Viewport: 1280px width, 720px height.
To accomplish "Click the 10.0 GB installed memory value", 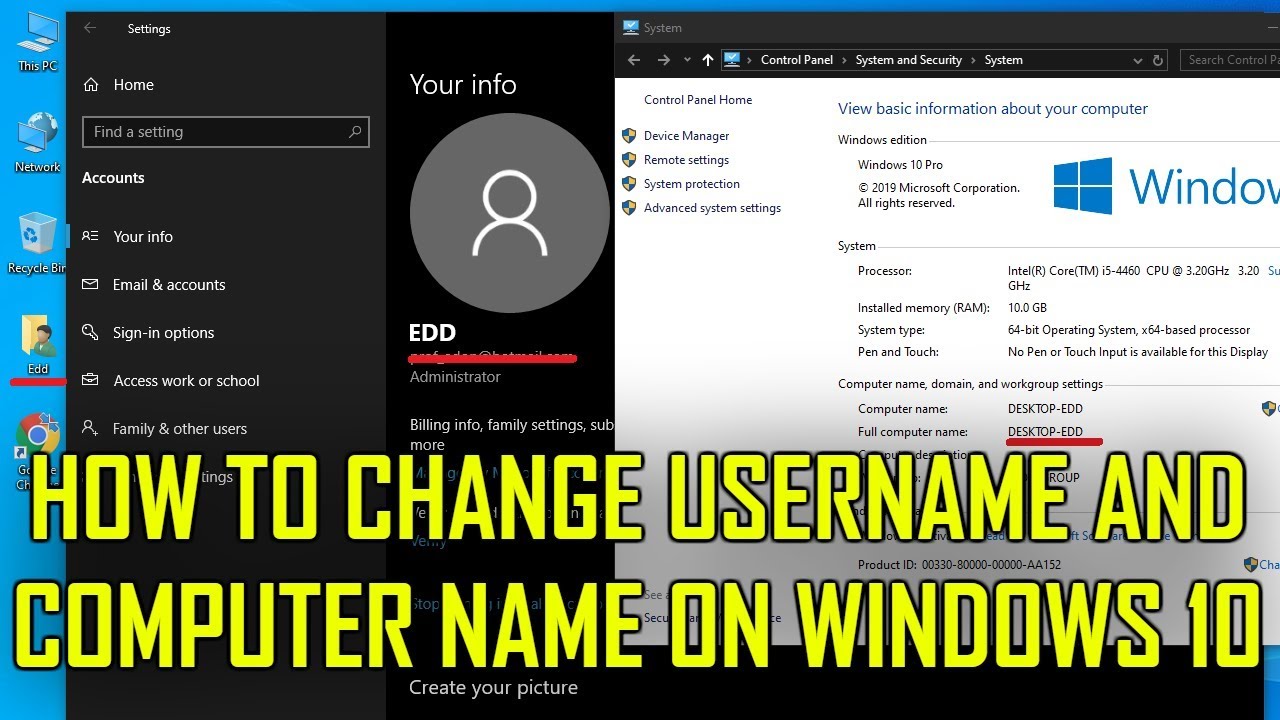I will (x=1027, y=308).
